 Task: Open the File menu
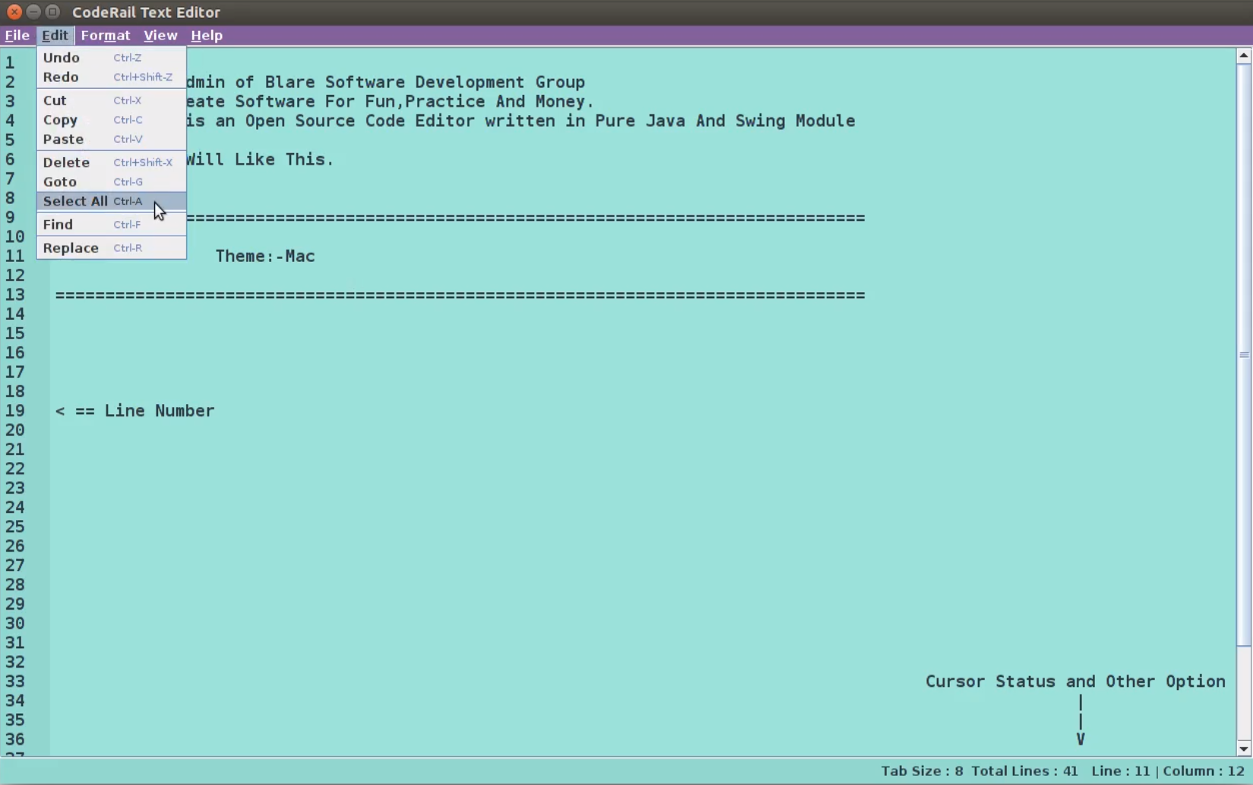click(17, 35)
